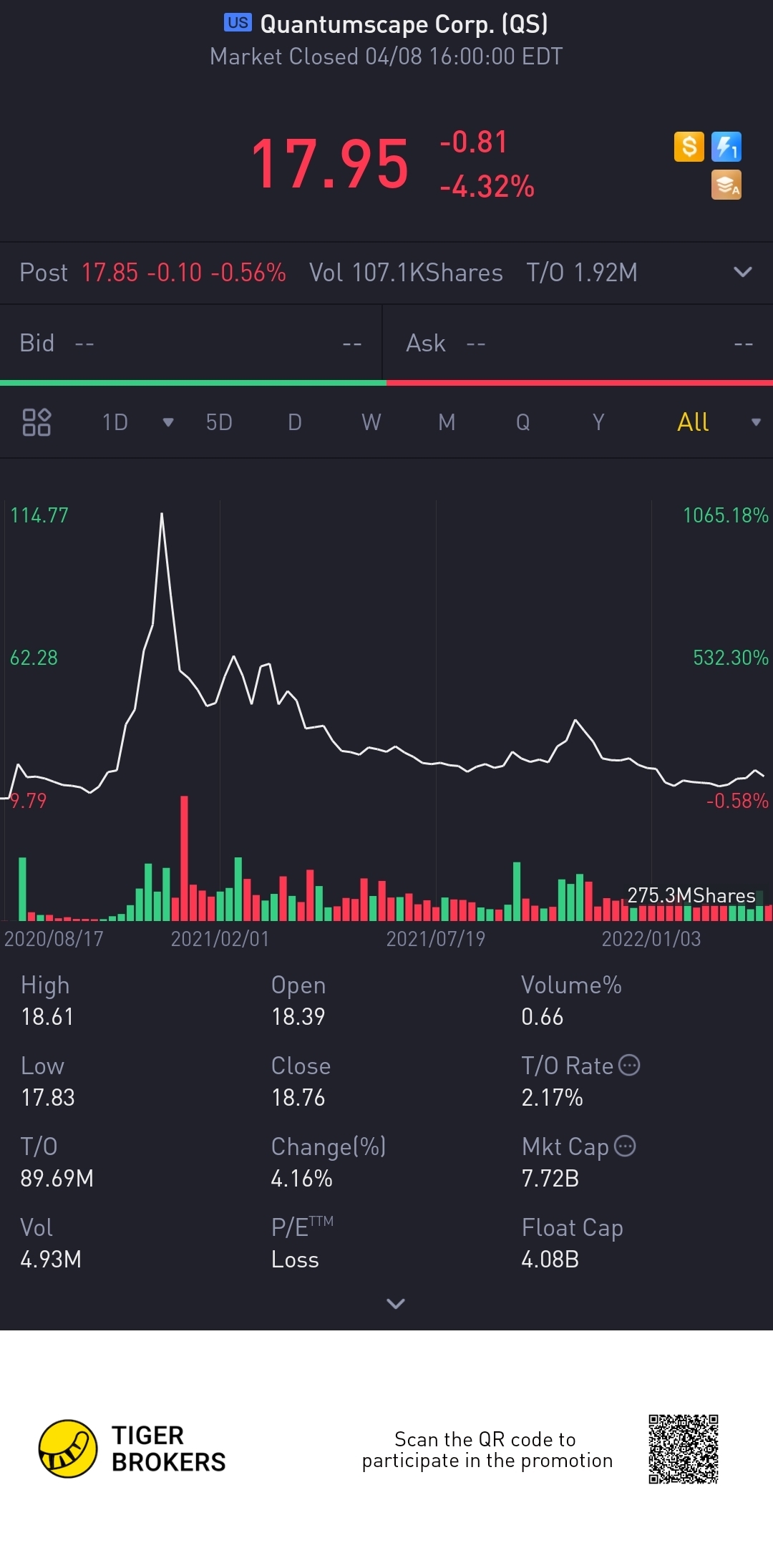Viewport: 773px width, 1568px height.
Task: Open the 1D interval dropdown arrow
Action: [168, 422]
